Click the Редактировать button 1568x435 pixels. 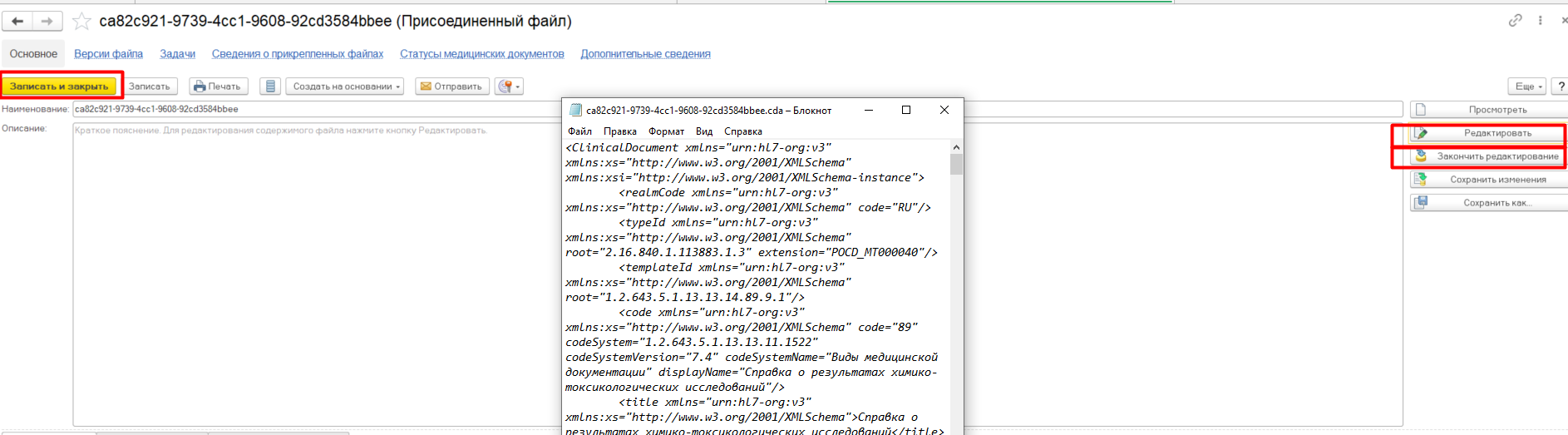point(1488,133)
